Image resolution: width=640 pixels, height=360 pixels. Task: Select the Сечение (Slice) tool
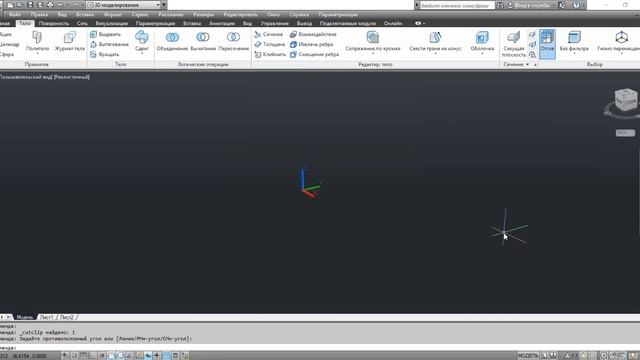click(x=268, y=34)
